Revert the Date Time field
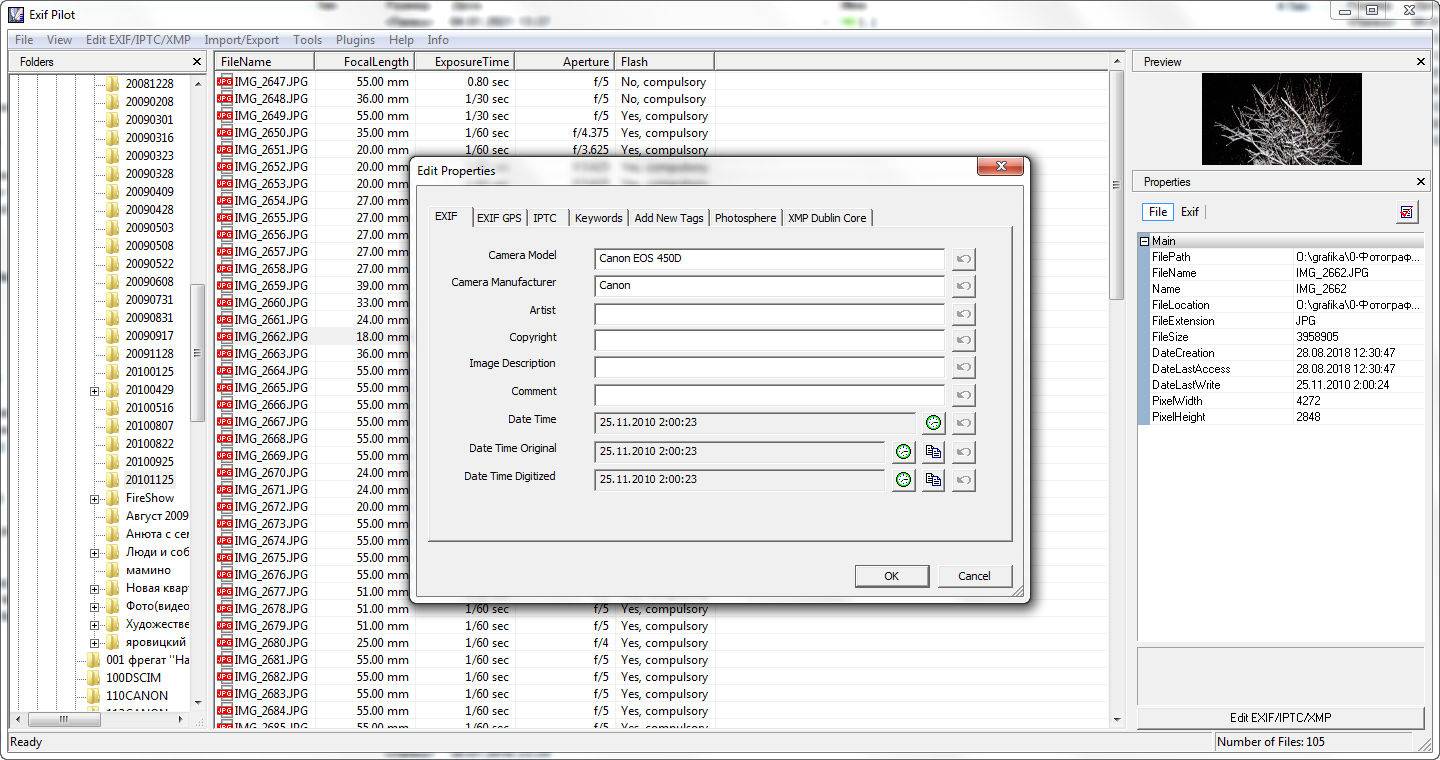This screenshot has width=1440, height=760. point(964,423)
